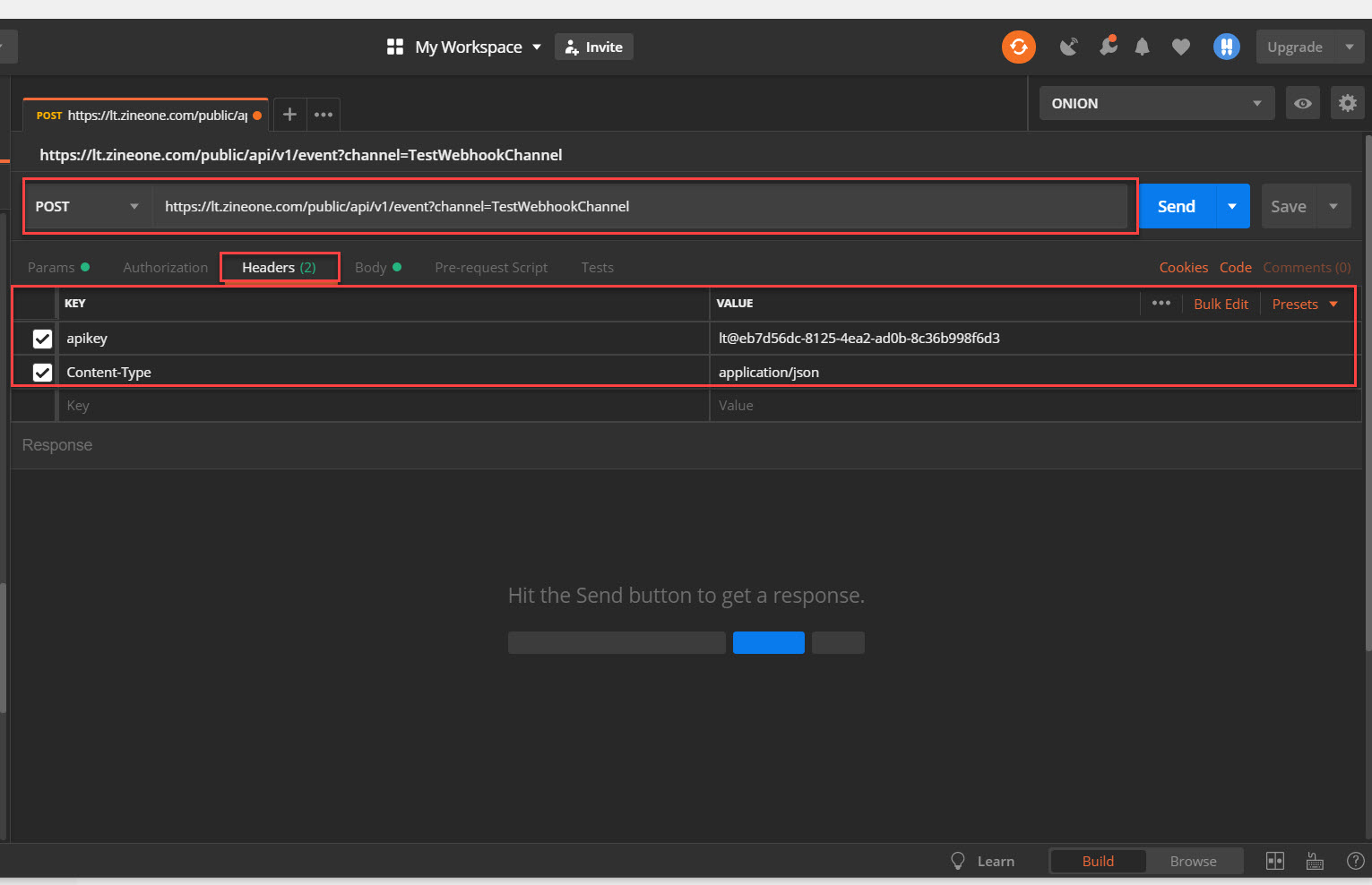Image resolution: width=1372 pixels, height=885 pixels.
Task: Open the headers table ellipsis options
Action: 1161,304
